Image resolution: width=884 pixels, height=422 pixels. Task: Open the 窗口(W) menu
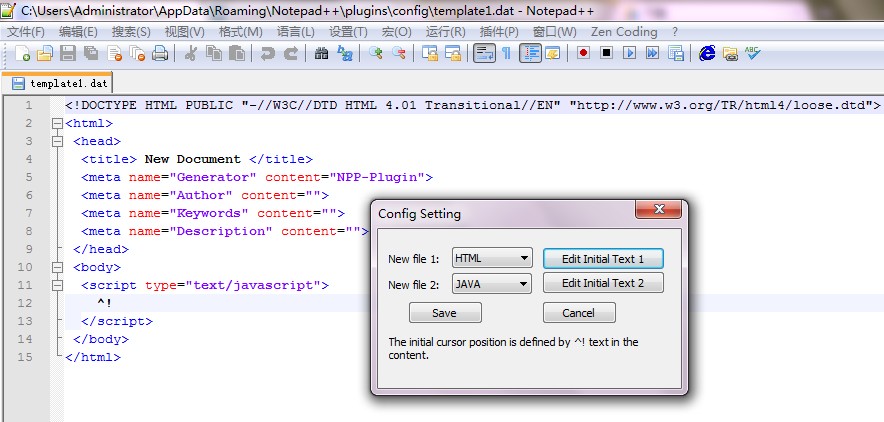555,32
